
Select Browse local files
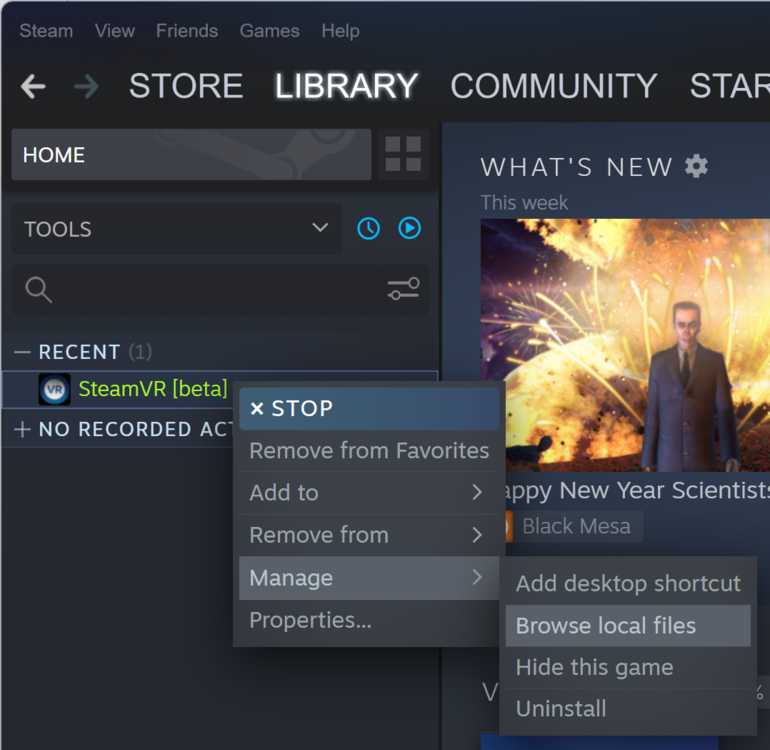628,626
